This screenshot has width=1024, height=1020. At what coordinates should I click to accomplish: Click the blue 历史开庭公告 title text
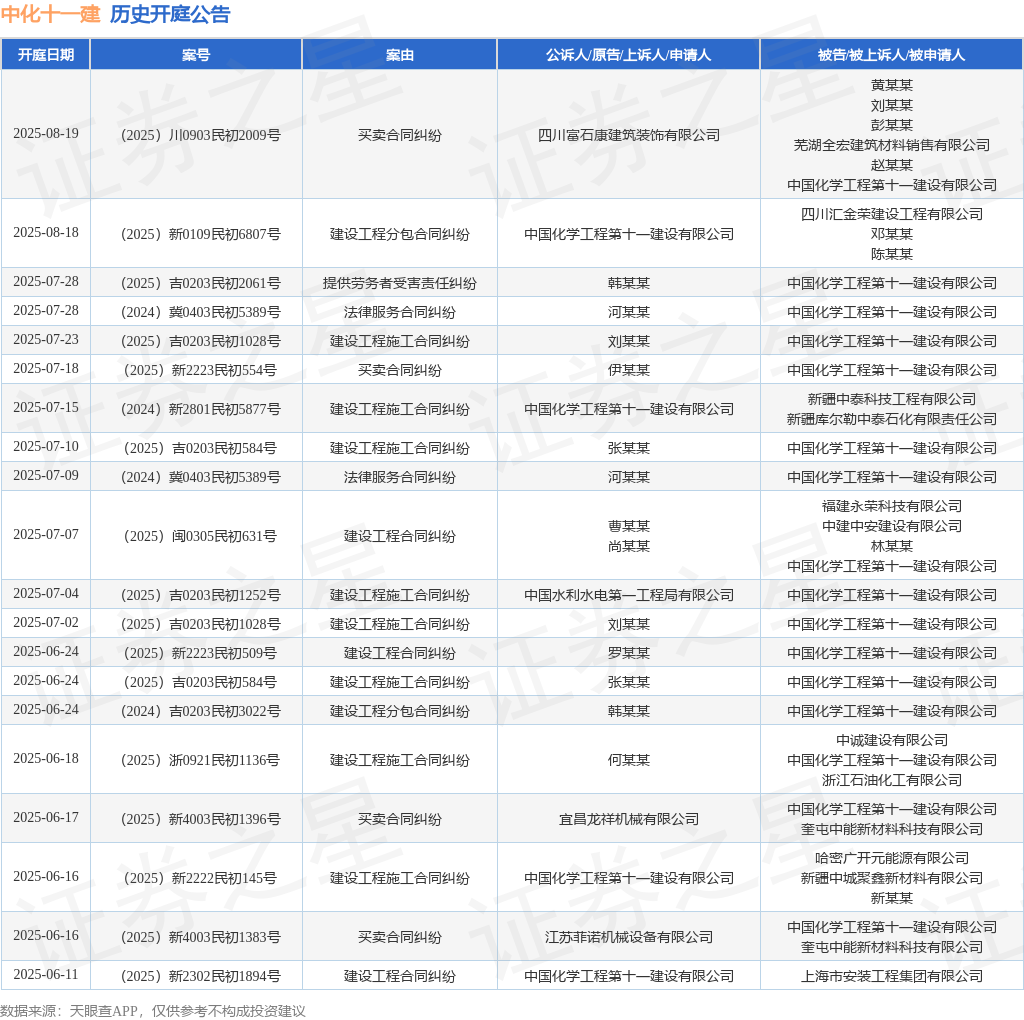[x=170, y=14]
